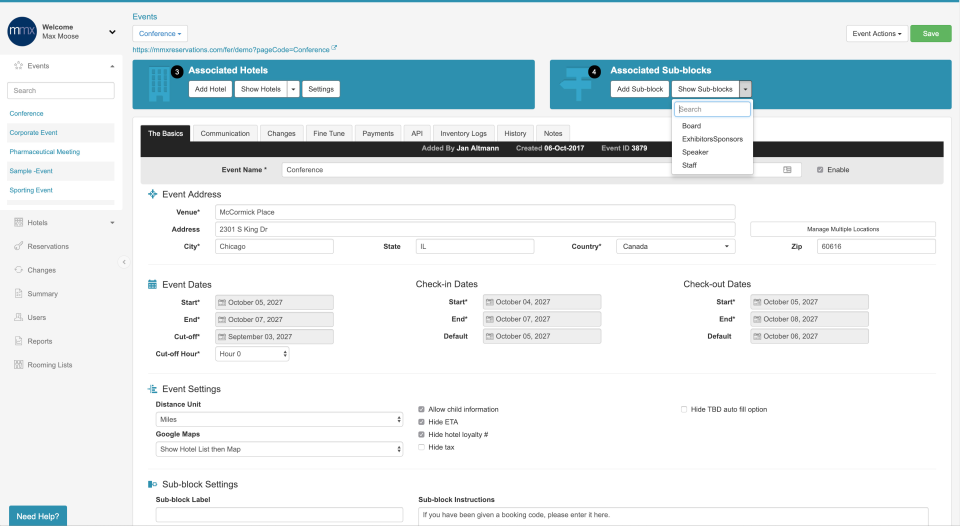Select Speaker in the sub-block list
Viewport: 960px width, 526px height.
(x=695, y=152)
